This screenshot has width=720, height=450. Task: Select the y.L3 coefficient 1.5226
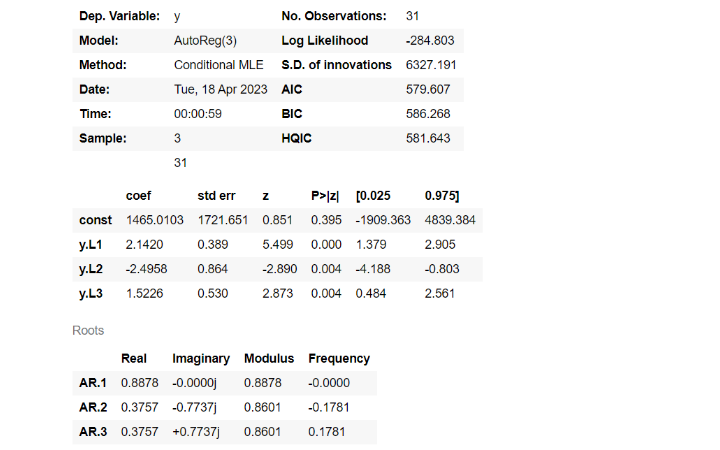pos(145,293)
